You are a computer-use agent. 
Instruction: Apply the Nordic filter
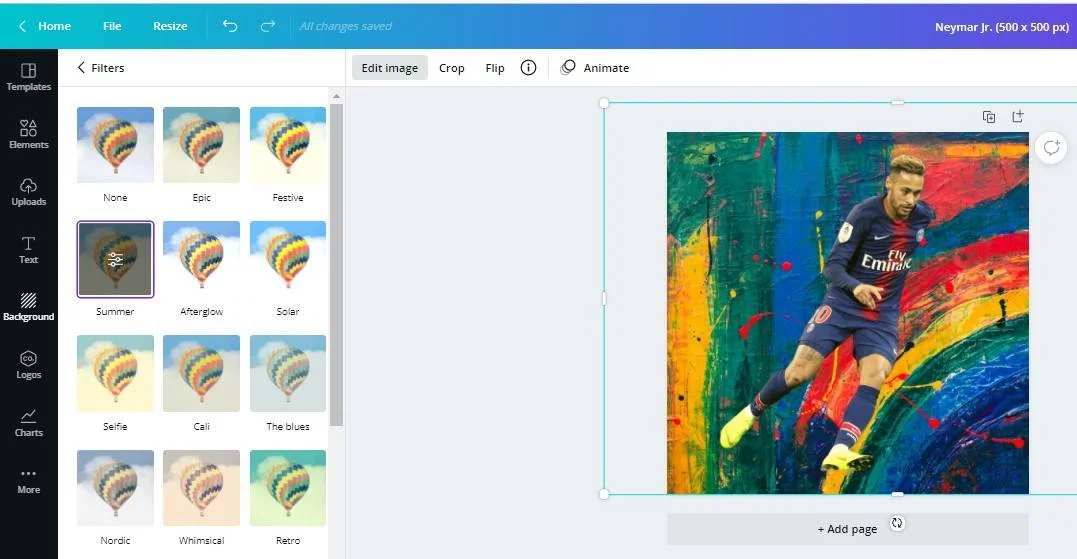coord(115,488)
